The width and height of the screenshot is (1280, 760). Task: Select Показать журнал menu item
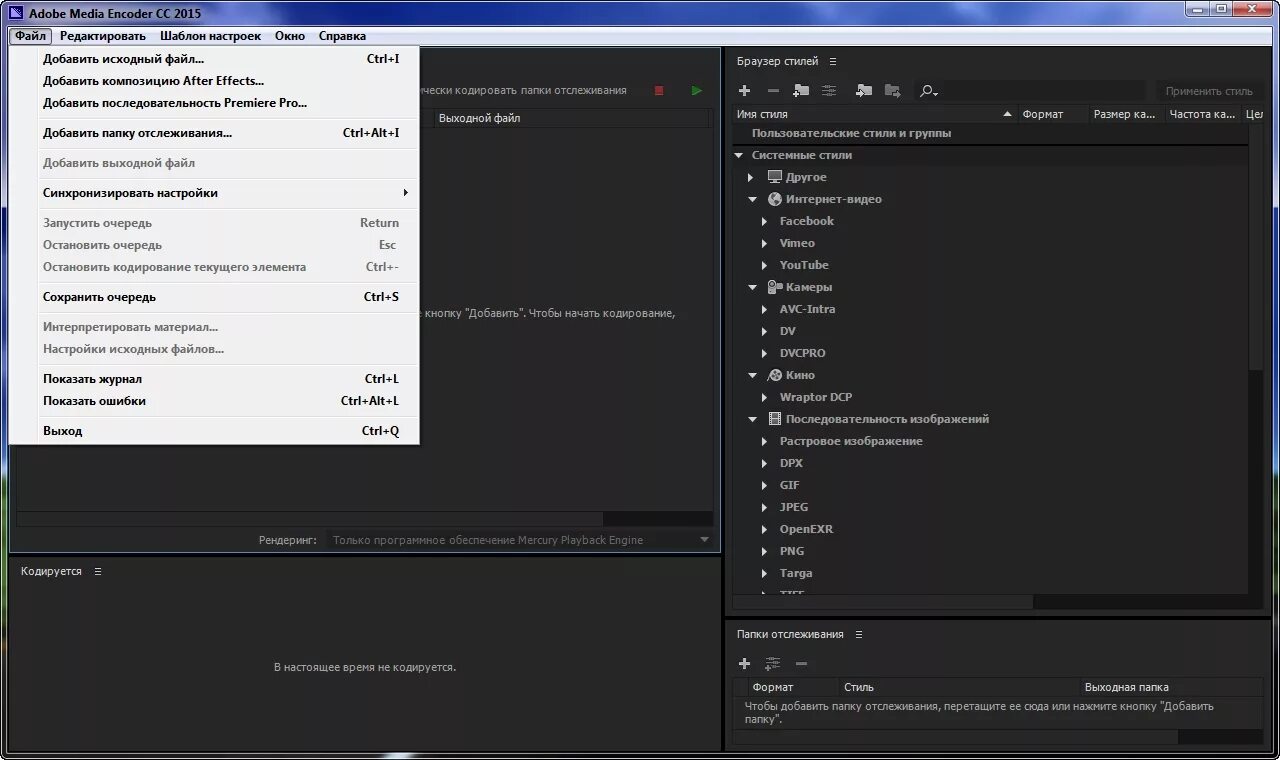point(214,379)
